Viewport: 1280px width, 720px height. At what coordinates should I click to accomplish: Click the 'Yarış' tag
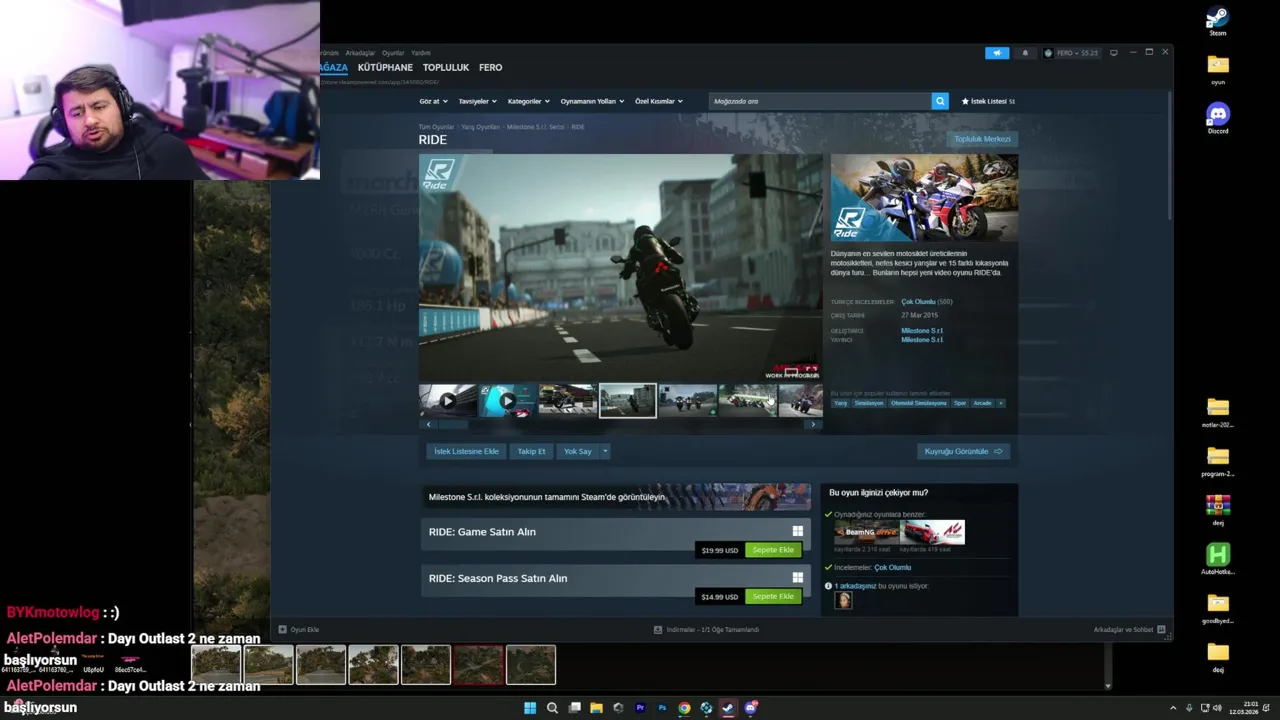[x=841, y=403]
